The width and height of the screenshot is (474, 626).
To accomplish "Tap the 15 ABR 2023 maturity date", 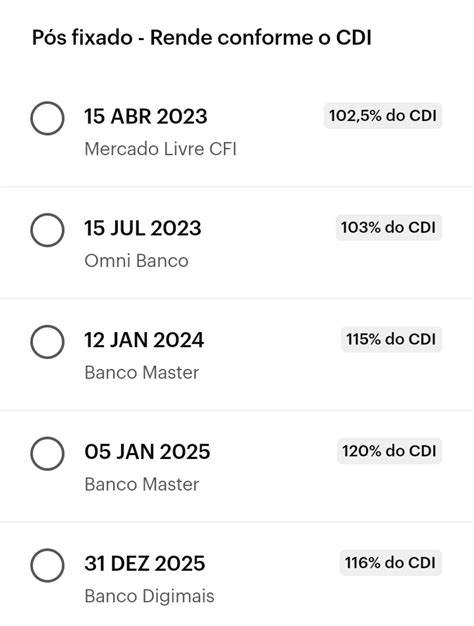I will pos(146,117).
